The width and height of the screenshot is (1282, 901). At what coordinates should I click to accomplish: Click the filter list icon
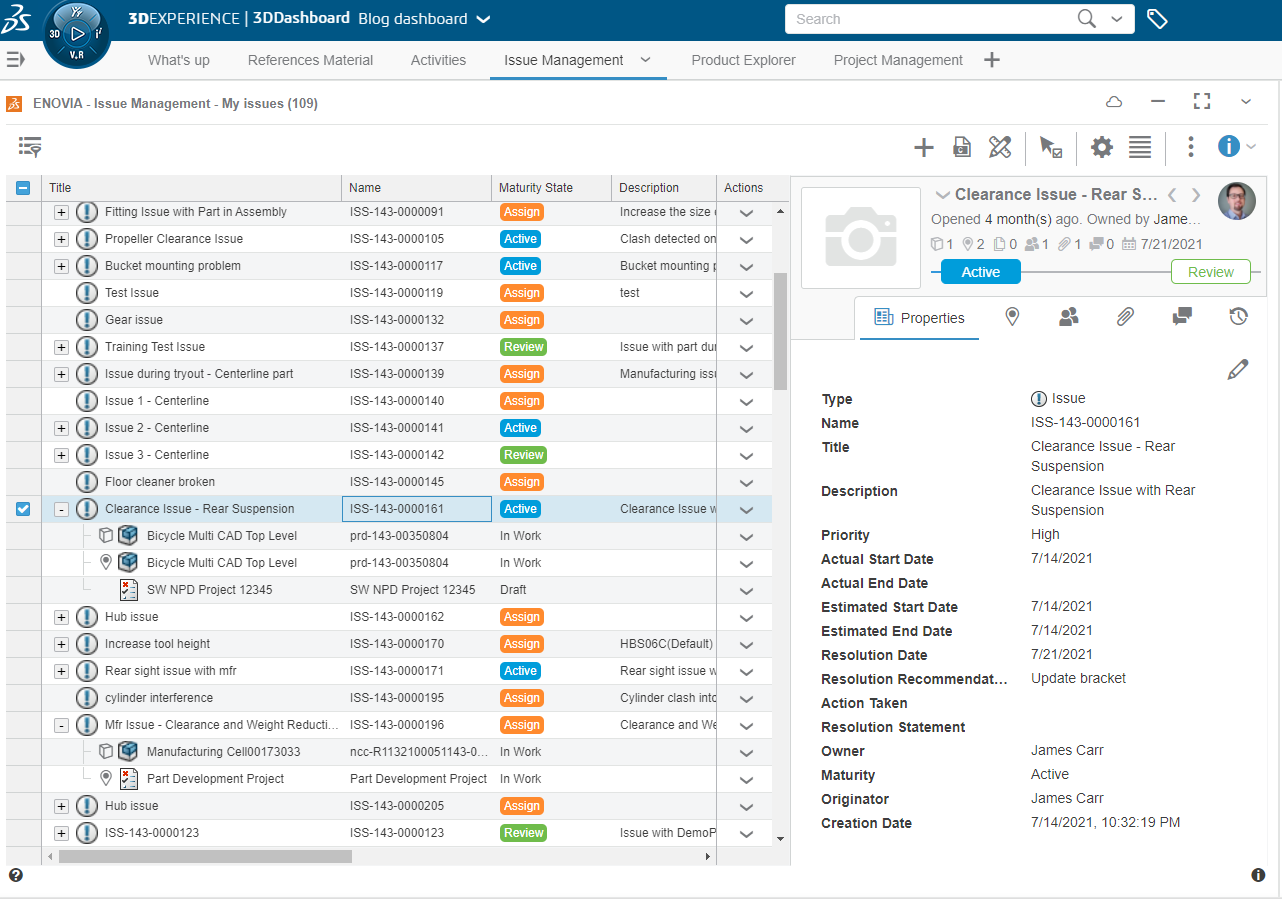click(x=30, y=147)
